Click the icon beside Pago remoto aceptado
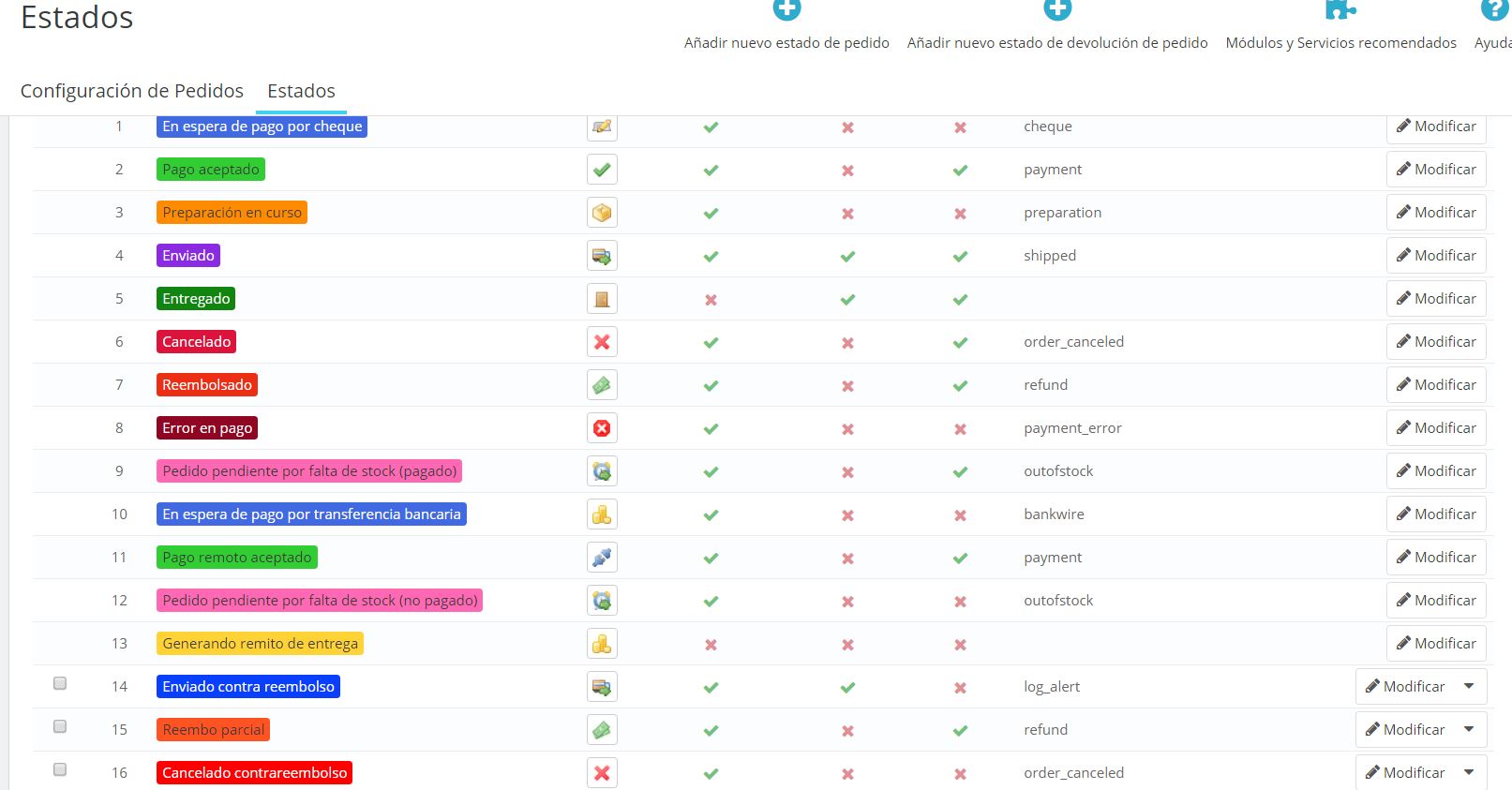This screenshot has height=790, width=1512. pos(602,558)
